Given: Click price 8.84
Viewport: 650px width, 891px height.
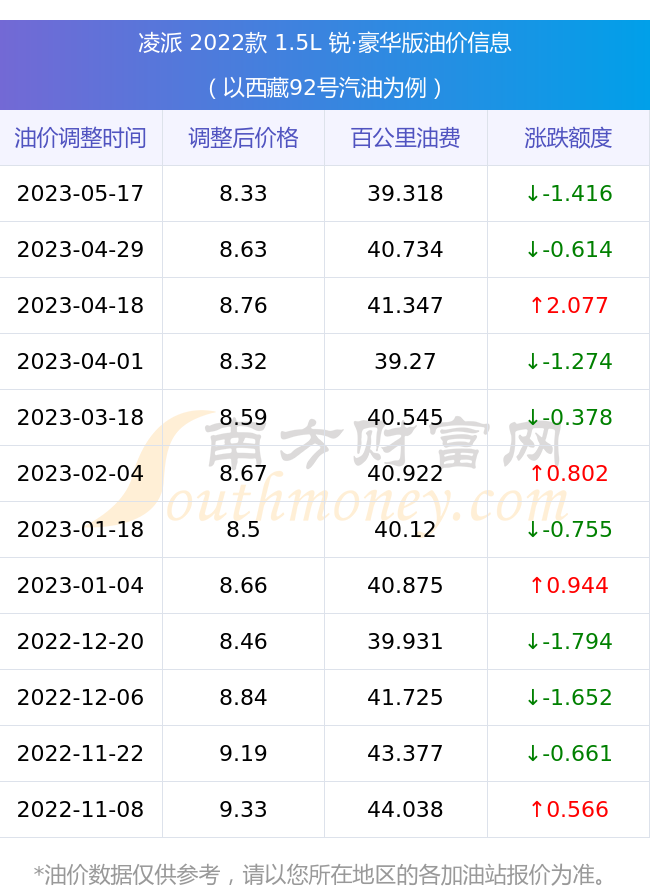Looking at the screenshot, I should [243, 698].
